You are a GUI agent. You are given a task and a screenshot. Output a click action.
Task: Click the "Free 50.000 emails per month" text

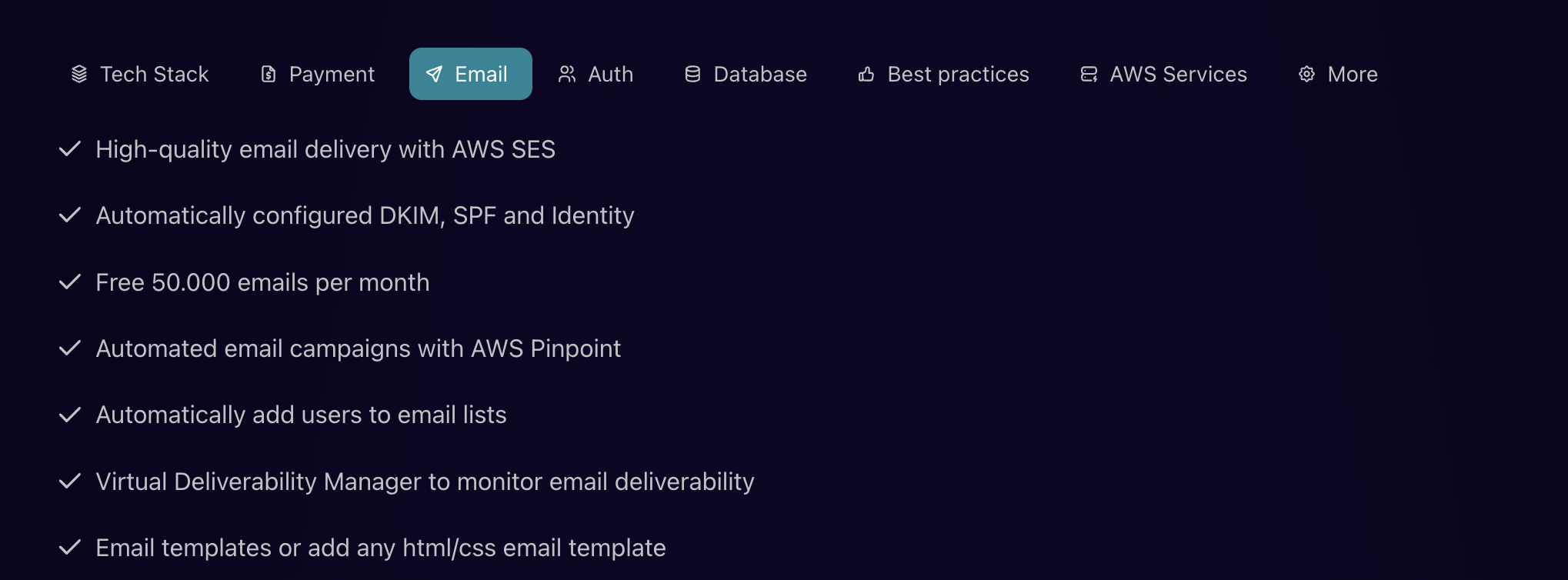click(x=262, y=282)
